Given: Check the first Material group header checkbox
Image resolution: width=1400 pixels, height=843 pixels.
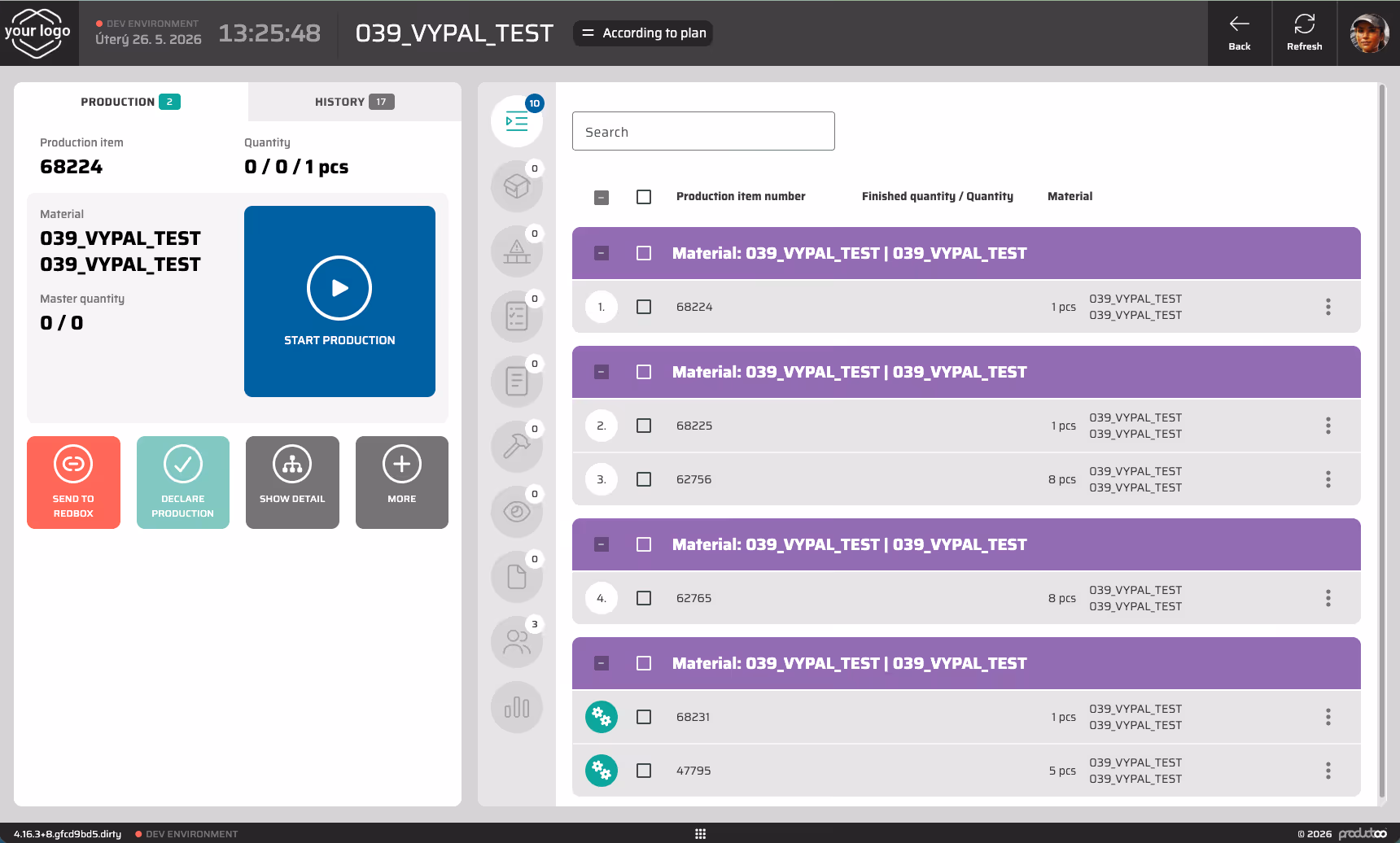Looking at the screenshot, I should (x=644, y=253).
